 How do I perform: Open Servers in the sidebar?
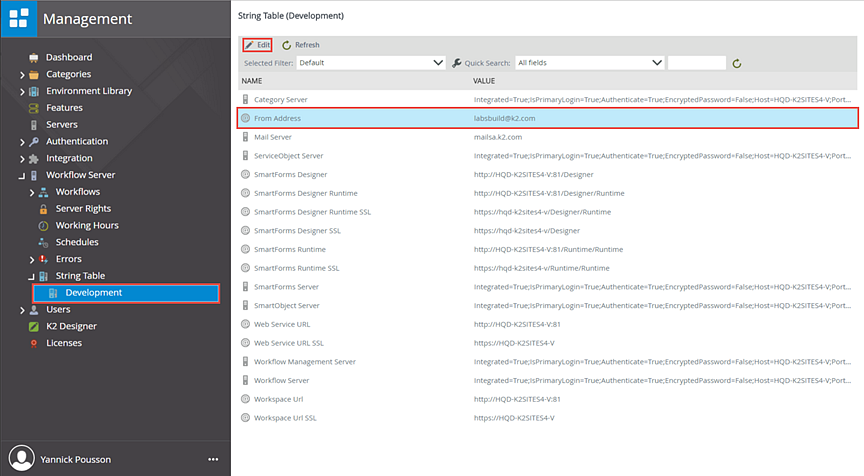click(x=62, y=125)
